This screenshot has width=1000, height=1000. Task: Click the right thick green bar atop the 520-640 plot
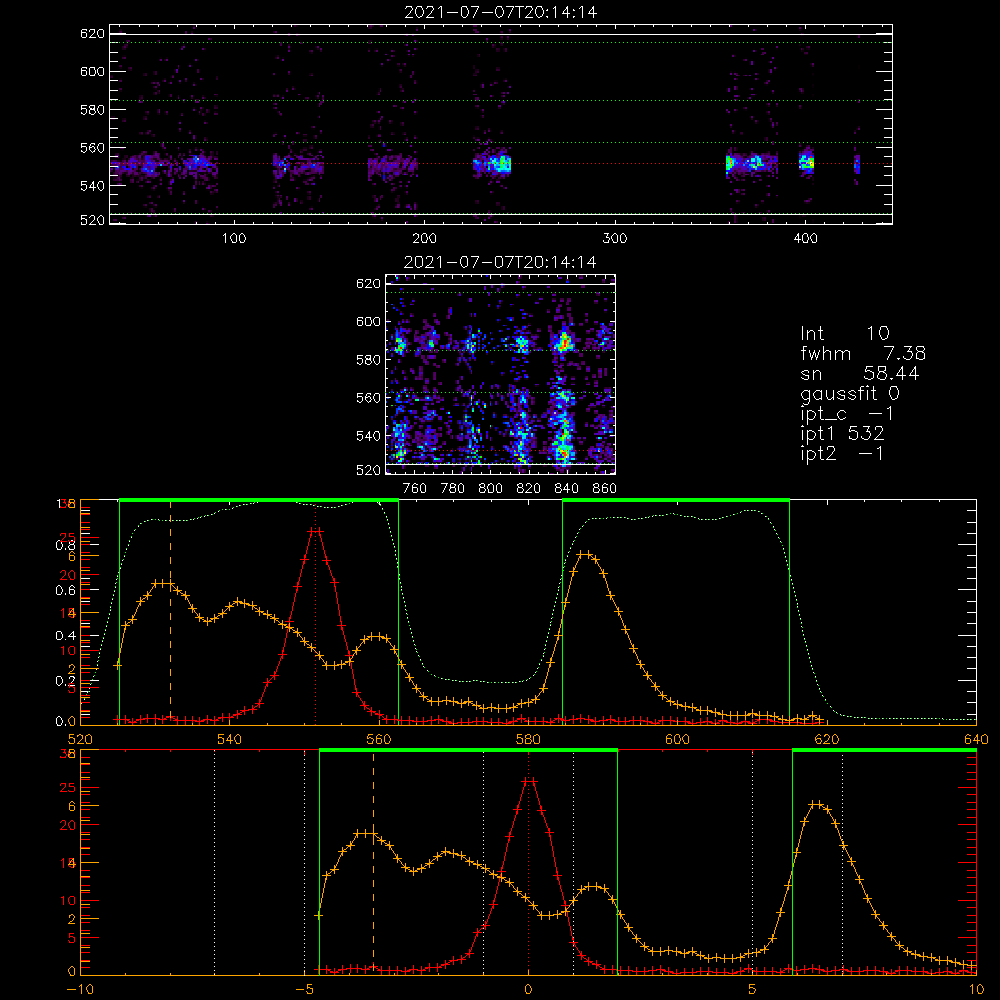click(x=676, y=501)
